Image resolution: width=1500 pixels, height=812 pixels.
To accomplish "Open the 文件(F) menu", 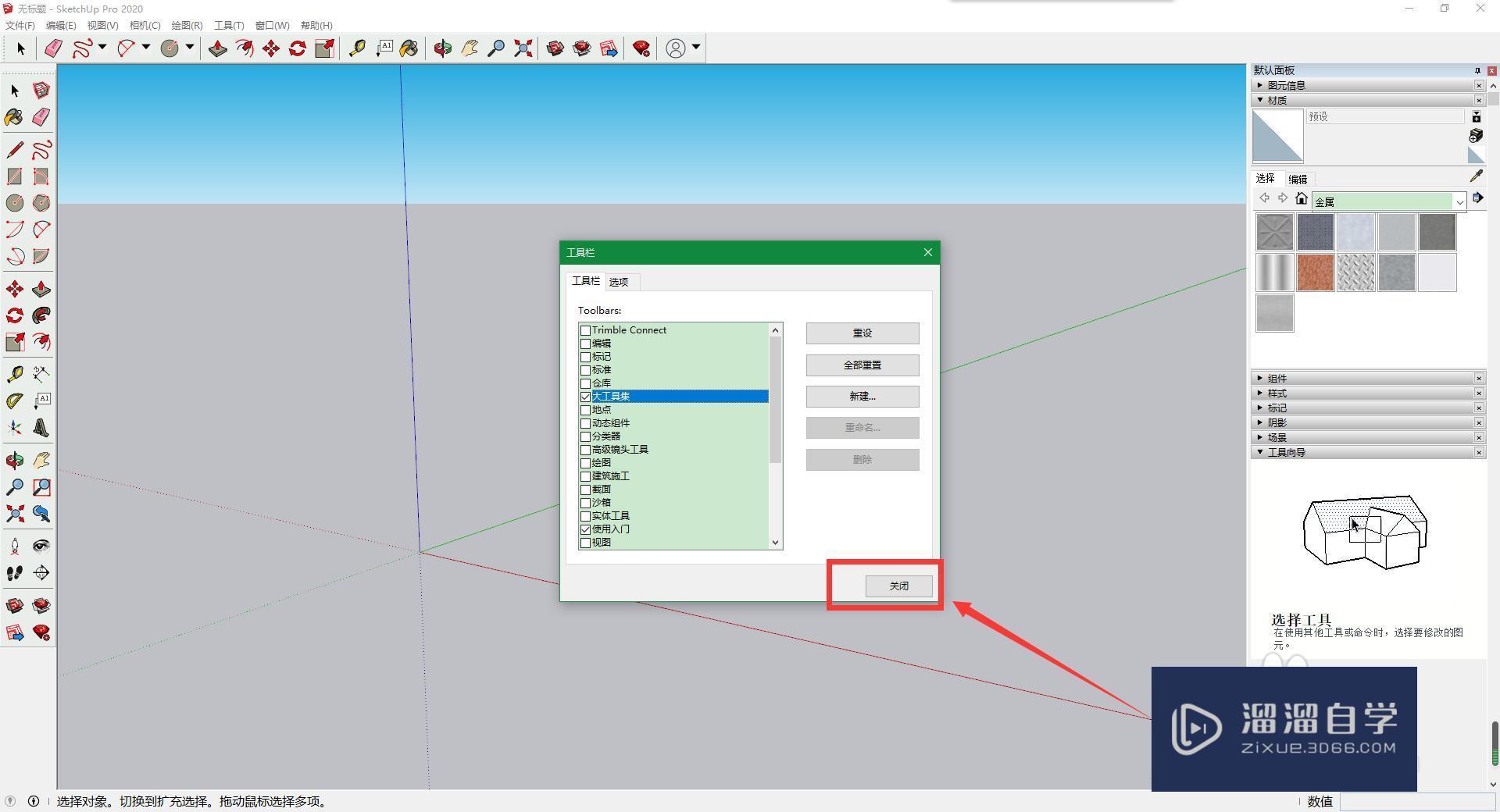I will coord(20,25).
